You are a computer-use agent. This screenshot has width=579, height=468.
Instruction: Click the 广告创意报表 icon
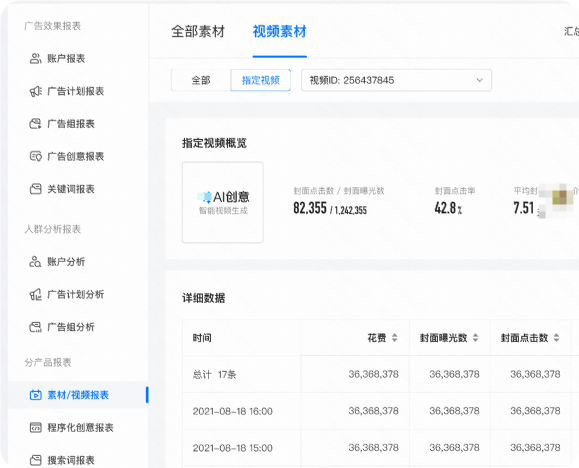point(35,156)
